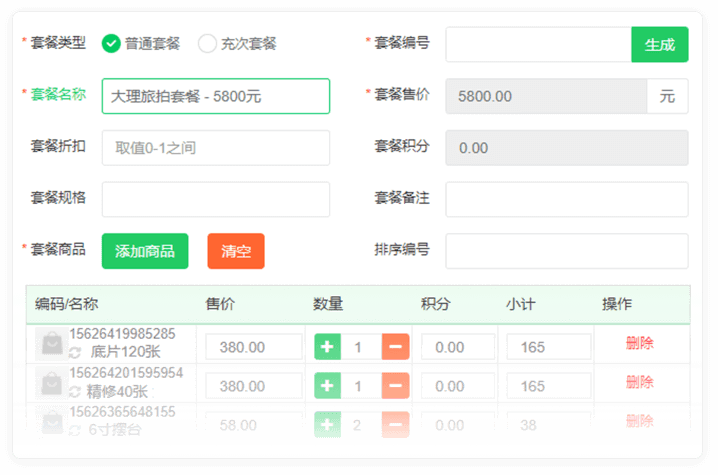Click the 生成 button

(659, 44)
